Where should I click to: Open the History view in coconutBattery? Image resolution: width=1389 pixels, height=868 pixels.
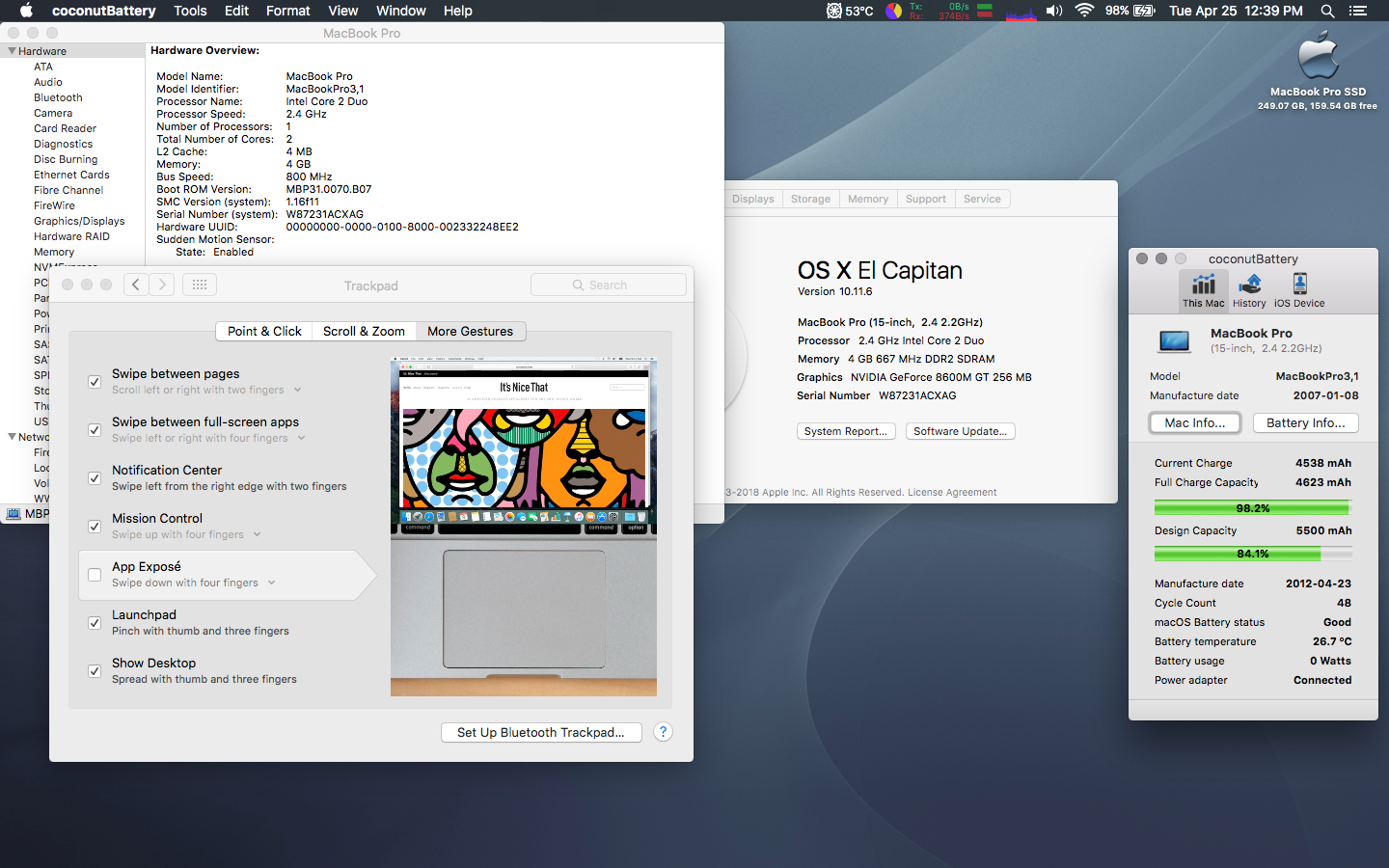pyautogui.click(x=1249, y=289)
